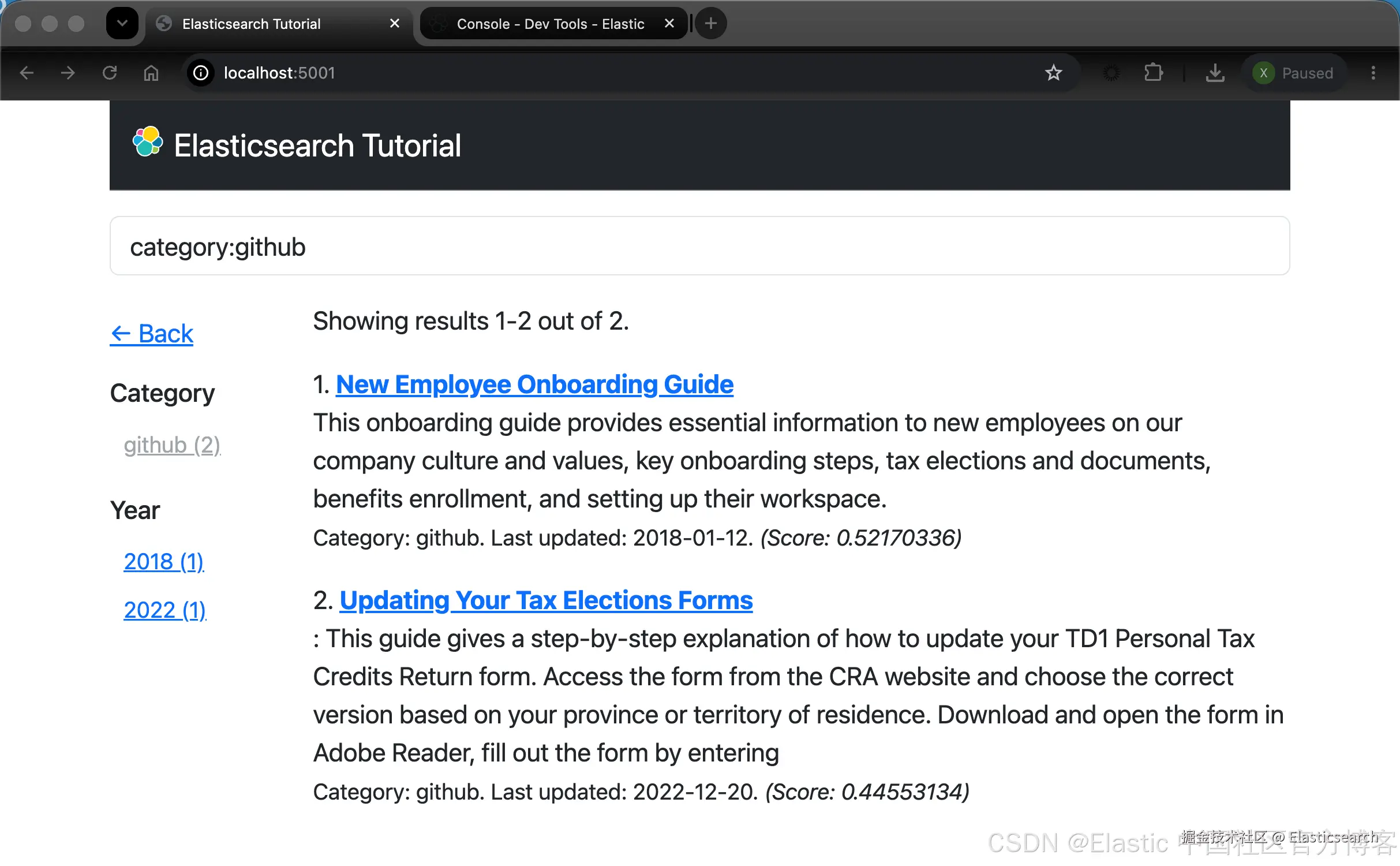
Task: Bookmark this page with the star
Action: point(1054,73)
